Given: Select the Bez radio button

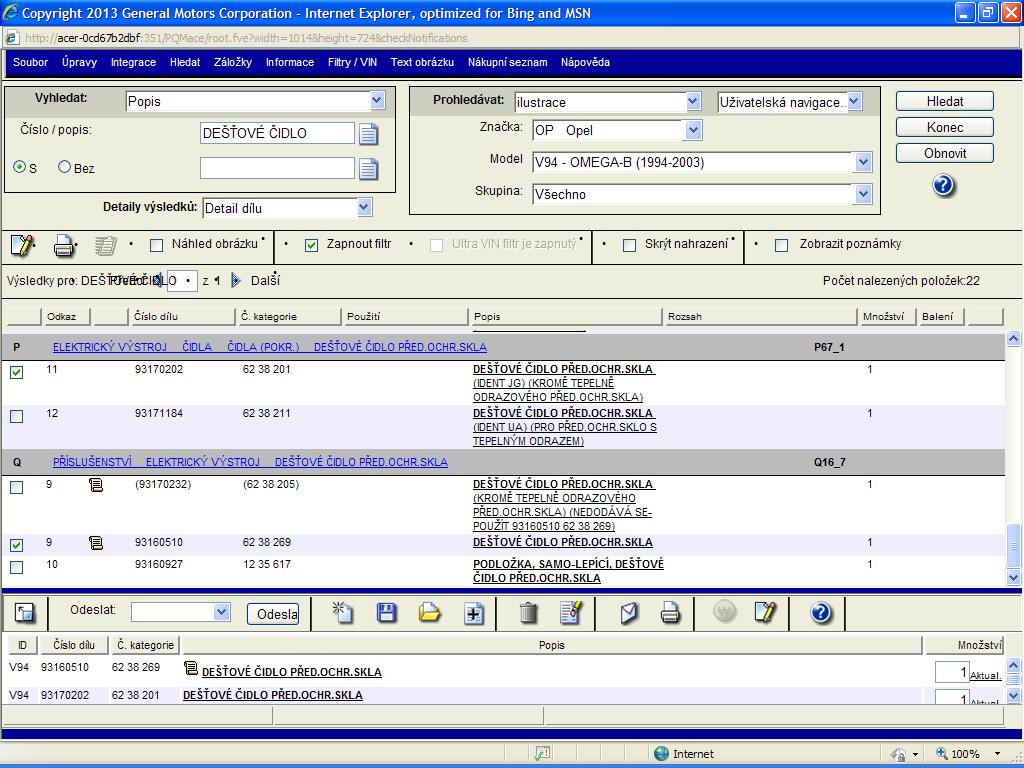Looking at the screenshot, I should pos(65,167).
